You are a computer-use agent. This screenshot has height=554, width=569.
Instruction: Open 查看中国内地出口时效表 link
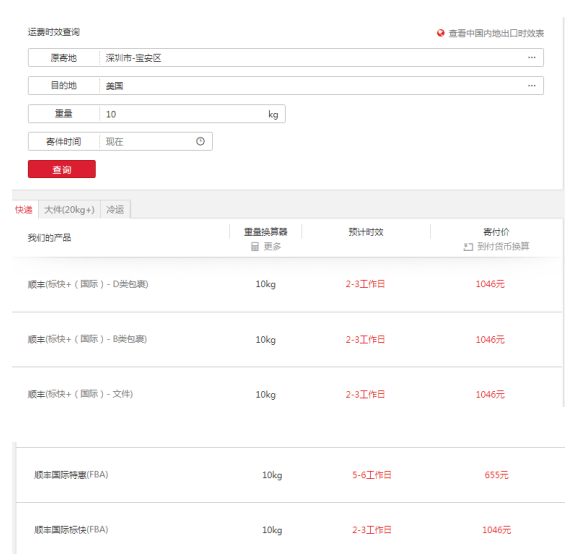(496, 33)
